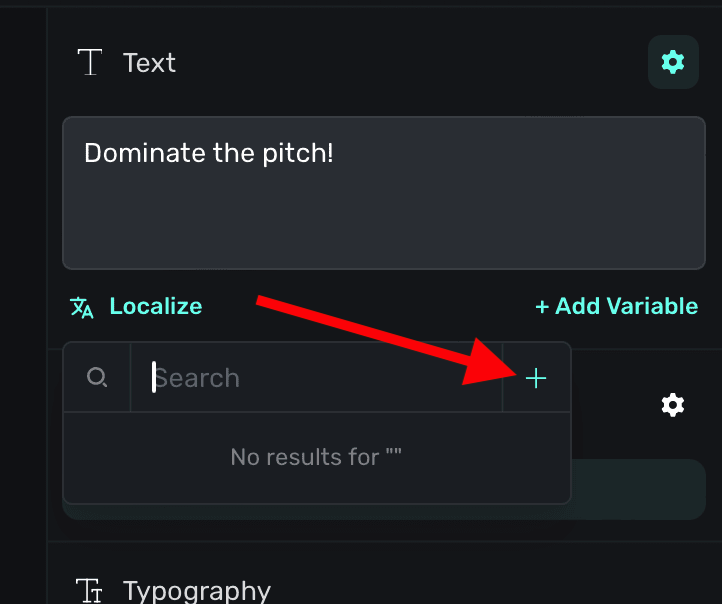Screen dimensions: 722x604
Task: Open the Text section settings gear
Action: (x=673, y=62)
